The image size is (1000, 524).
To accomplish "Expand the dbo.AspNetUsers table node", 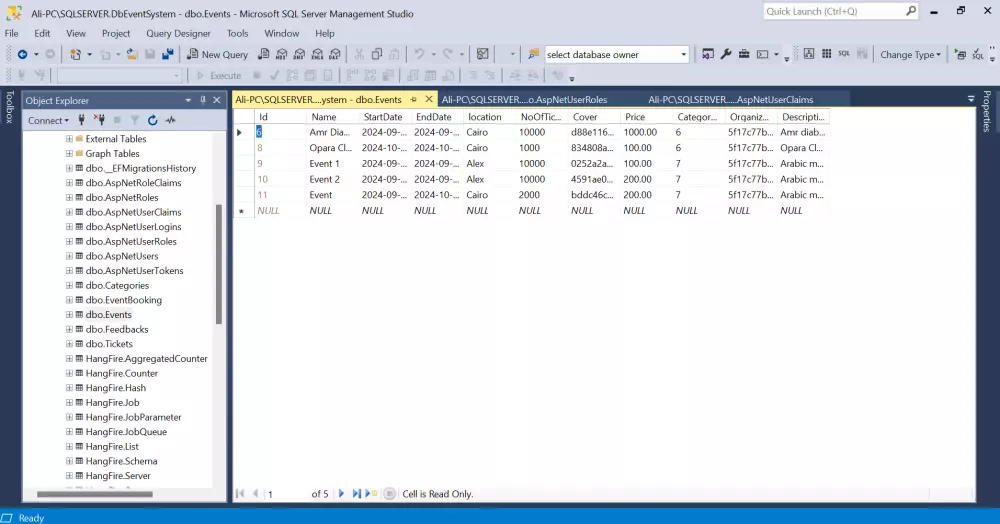I will point(69,256).
